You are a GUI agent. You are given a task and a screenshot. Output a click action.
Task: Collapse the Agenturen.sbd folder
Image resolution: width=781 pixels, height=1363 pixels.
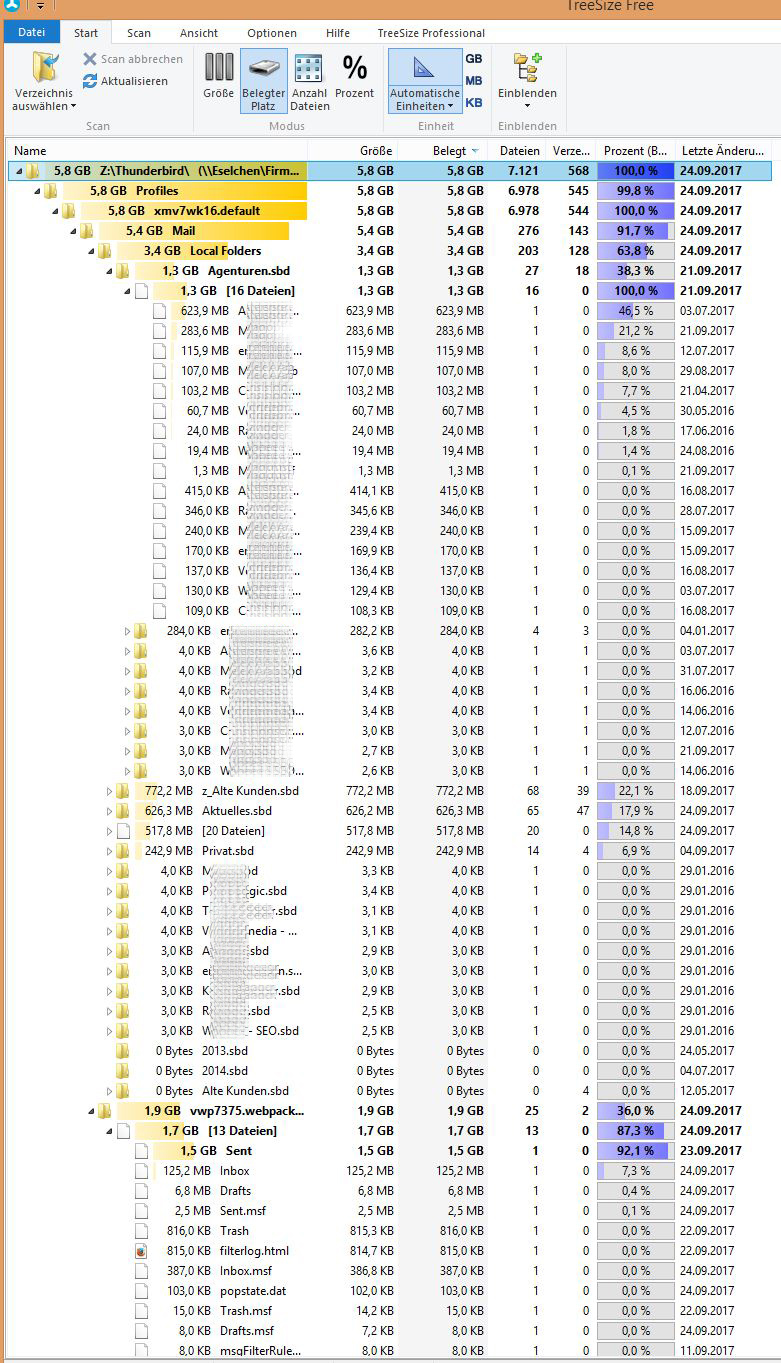click(109, 271)
